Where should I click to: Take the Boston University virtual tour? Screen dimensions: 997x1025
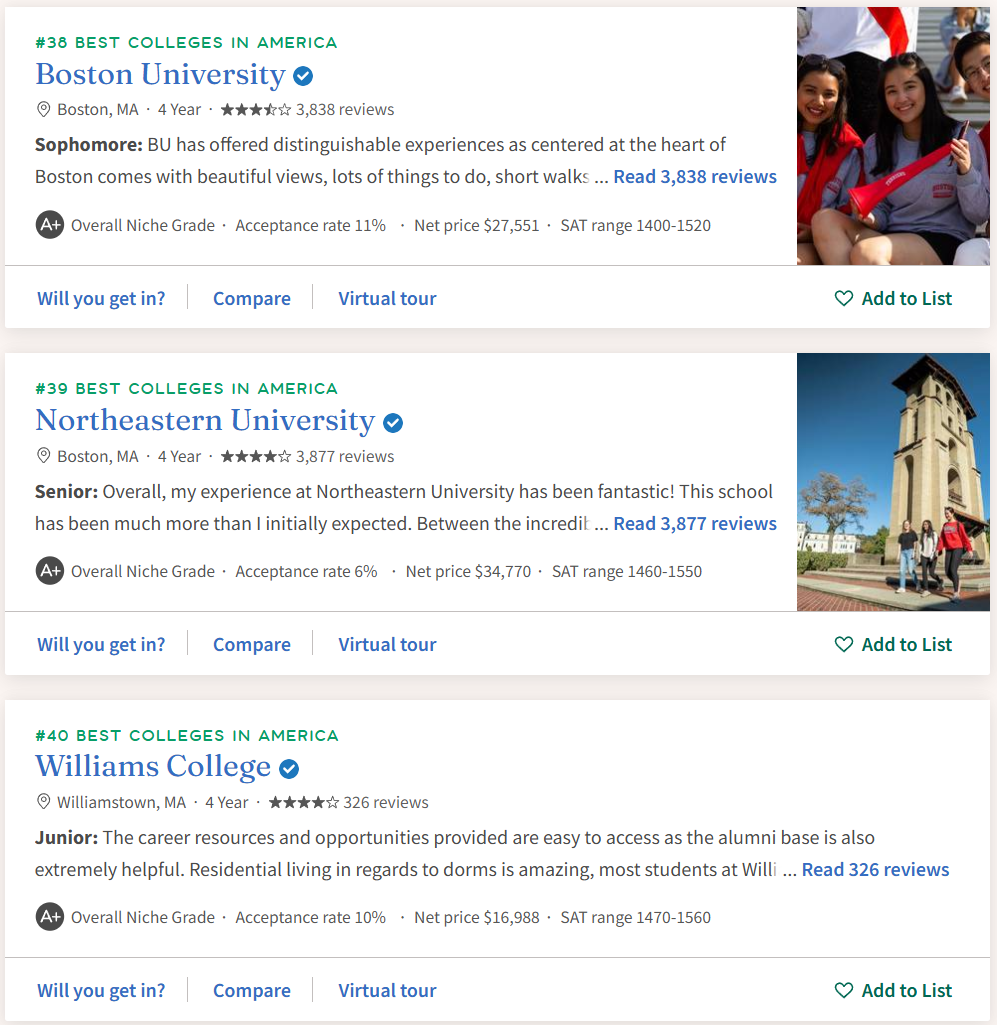tap(387, 298)
